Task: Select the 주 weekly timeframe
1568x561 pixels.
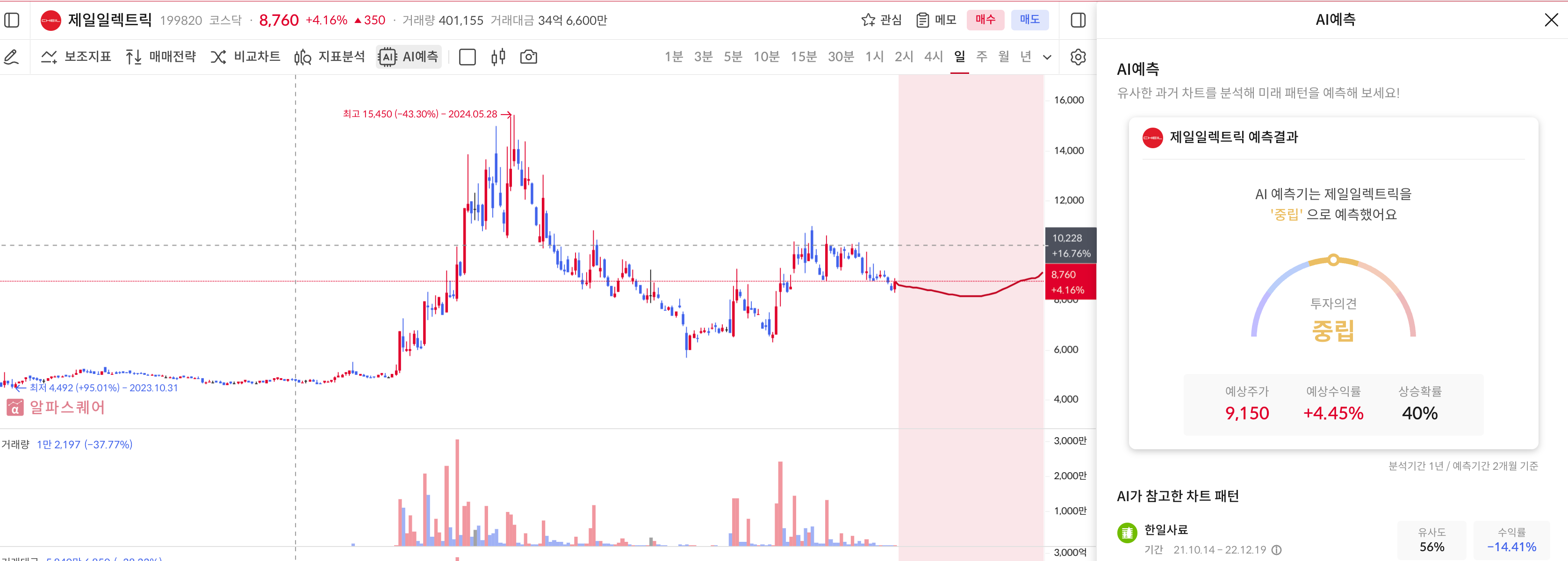Action: 982,57
